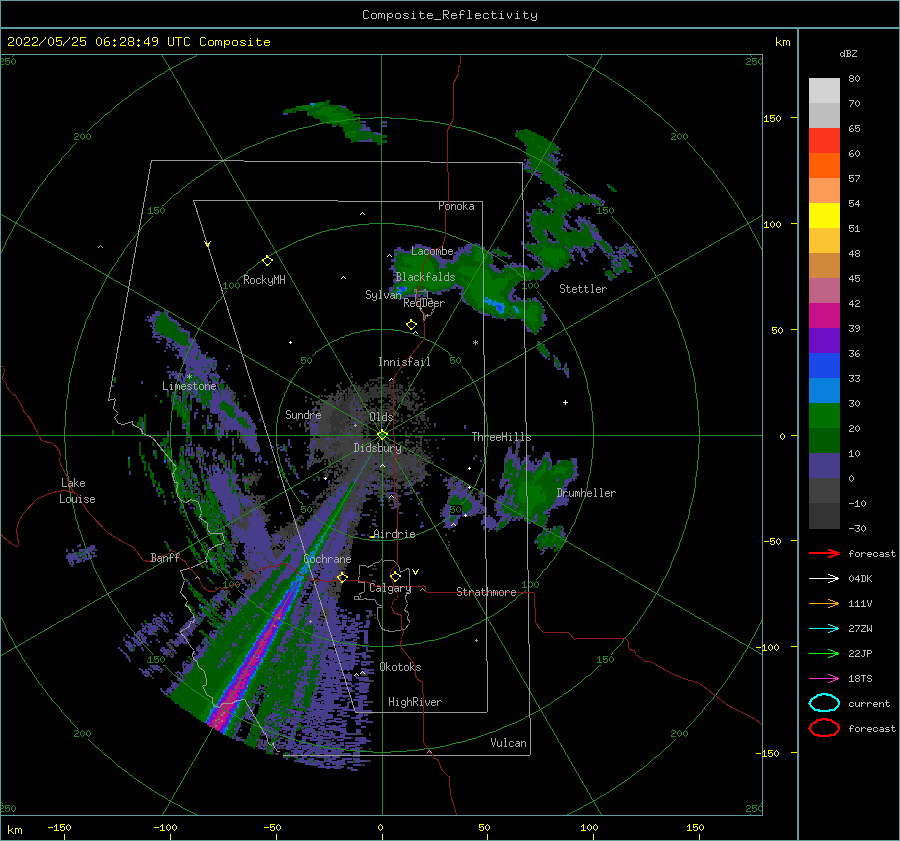Viewport: 900px width, 841px height.
Task: Click the Innisfail town label
Action: [404, 362]
